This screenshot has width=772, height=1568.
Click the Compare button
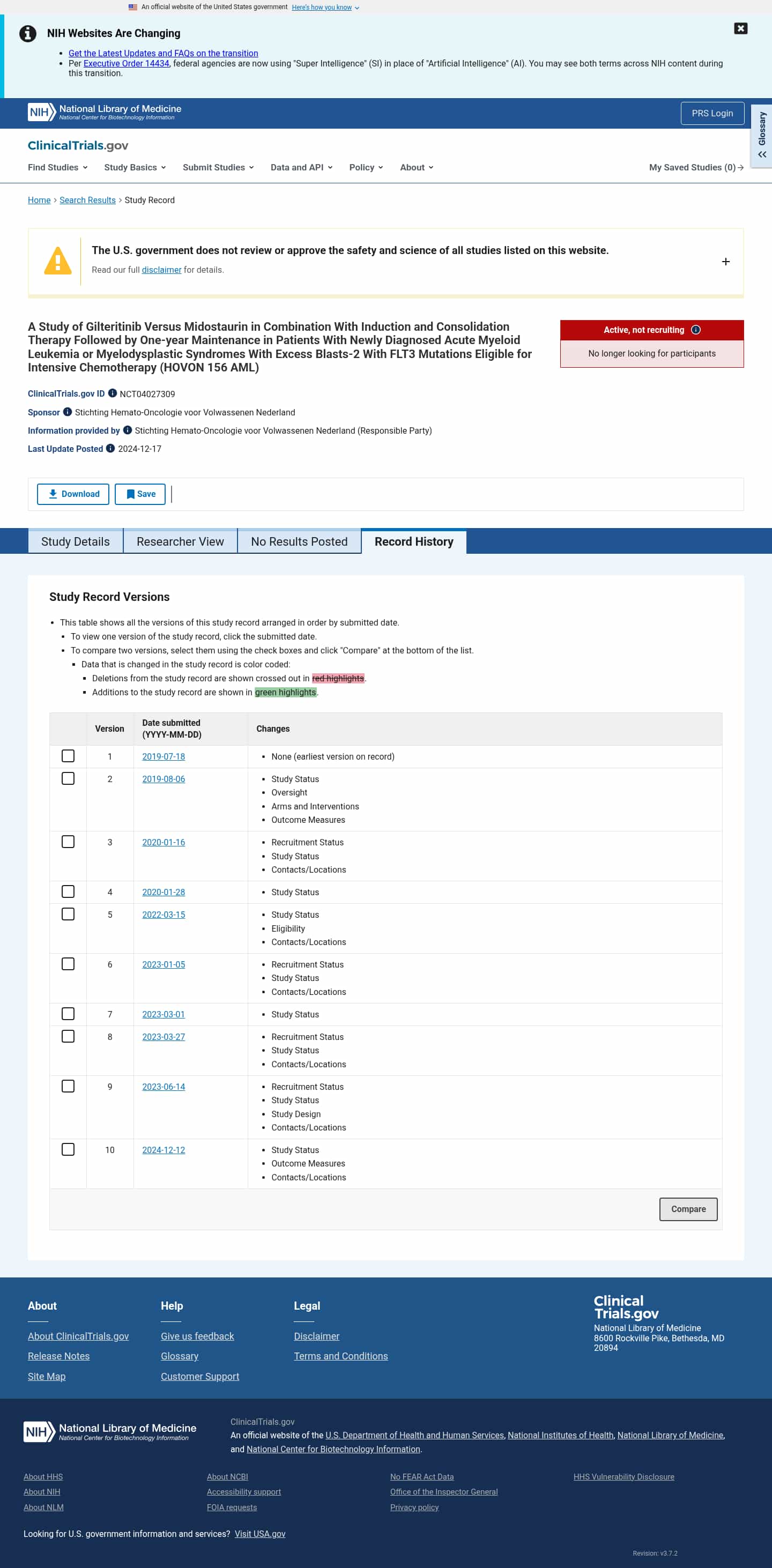pos(688,1209)
